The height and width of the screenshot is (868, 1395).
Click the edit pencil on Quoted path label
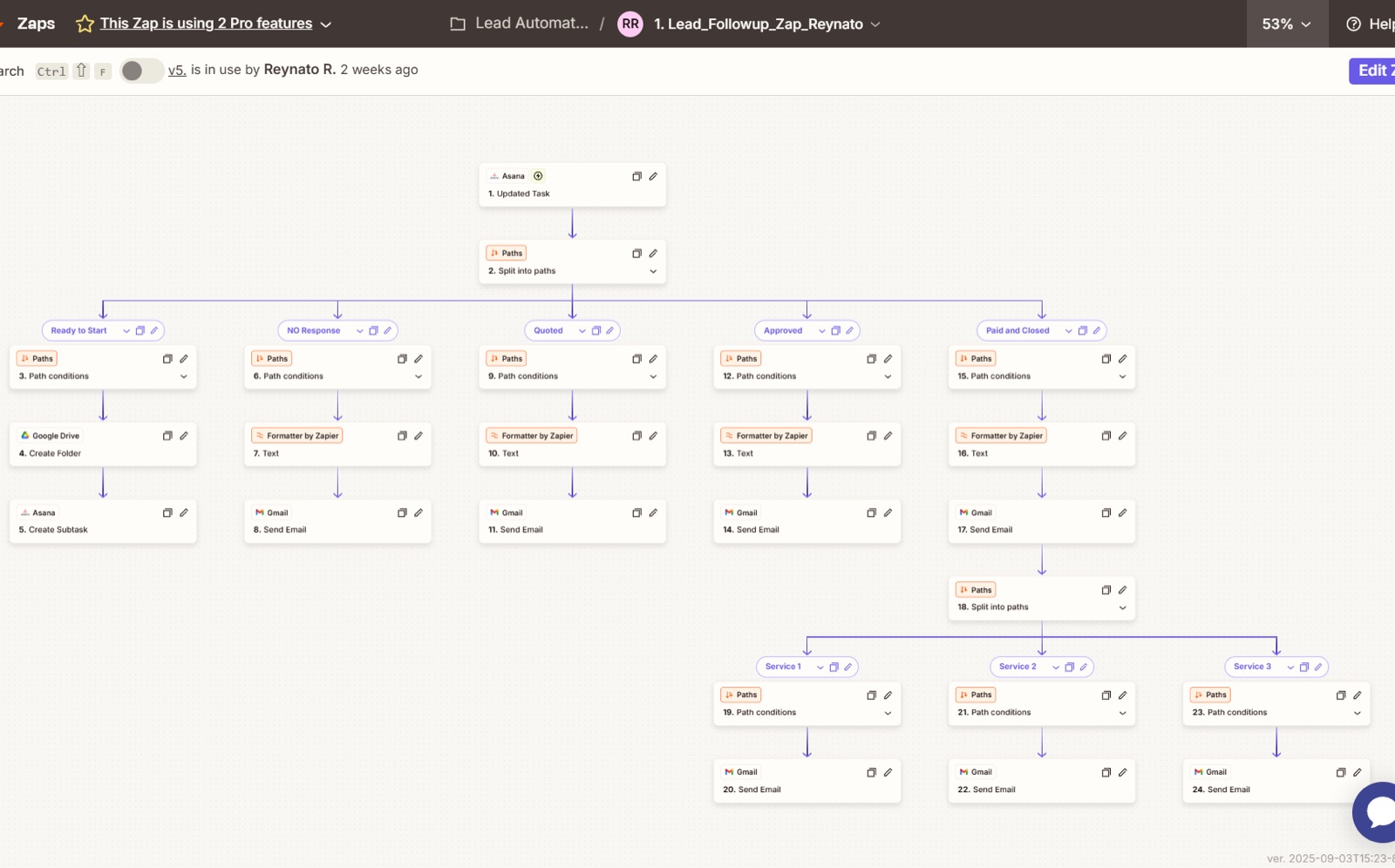(x=610, y=330)
